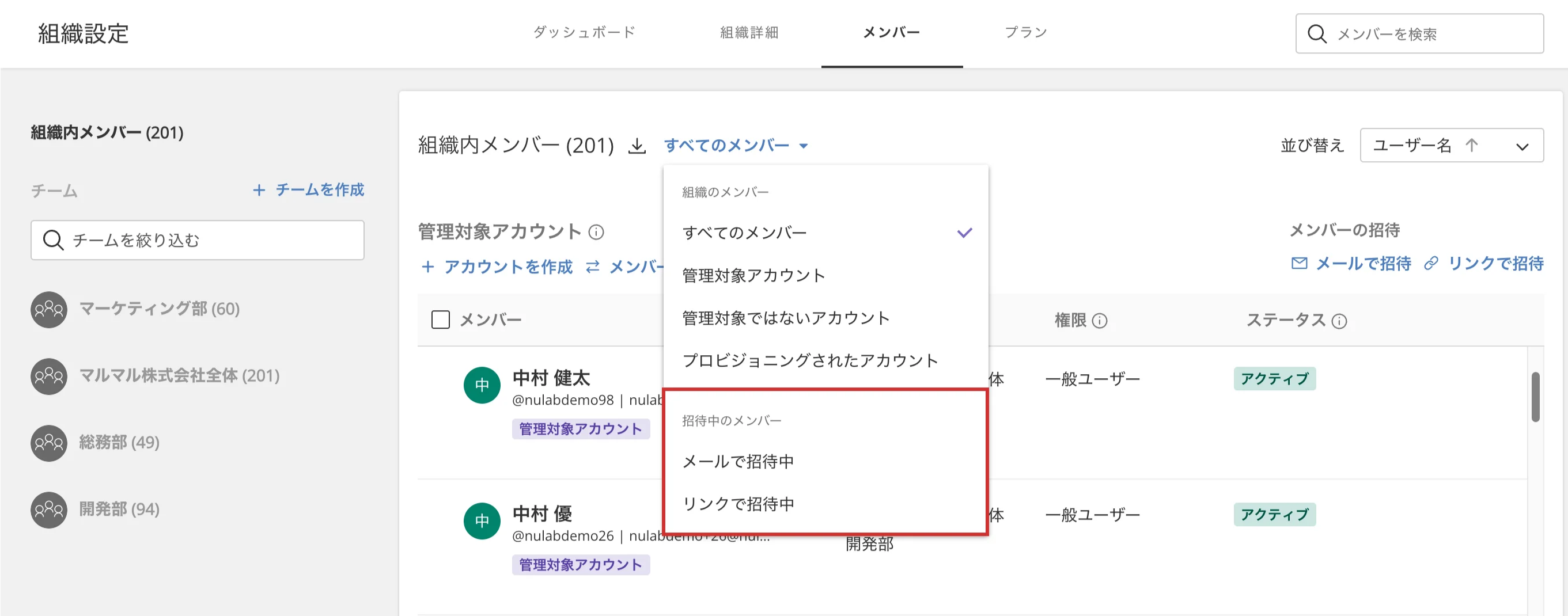Click the 組織設定 page title
Image resolution: width=1568 pixels, height=616 pixels.
click(x=84, y=33)
